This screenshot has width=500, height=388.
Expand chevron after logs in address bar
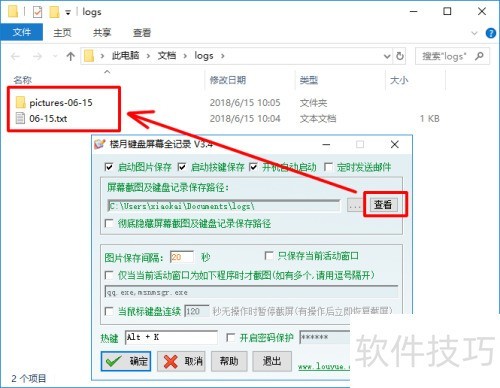tap(222, 56)
